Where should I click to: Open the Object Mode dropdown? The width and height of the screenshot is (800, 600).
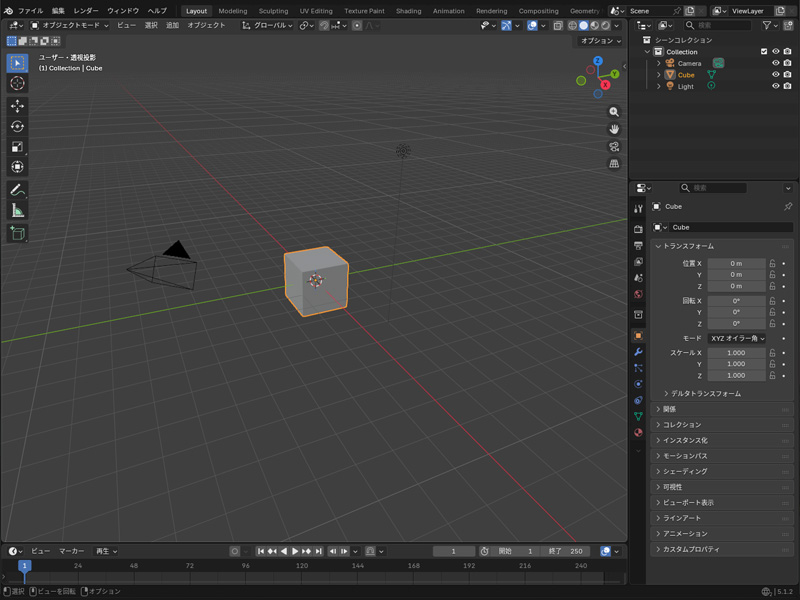[x=69, y=26]
